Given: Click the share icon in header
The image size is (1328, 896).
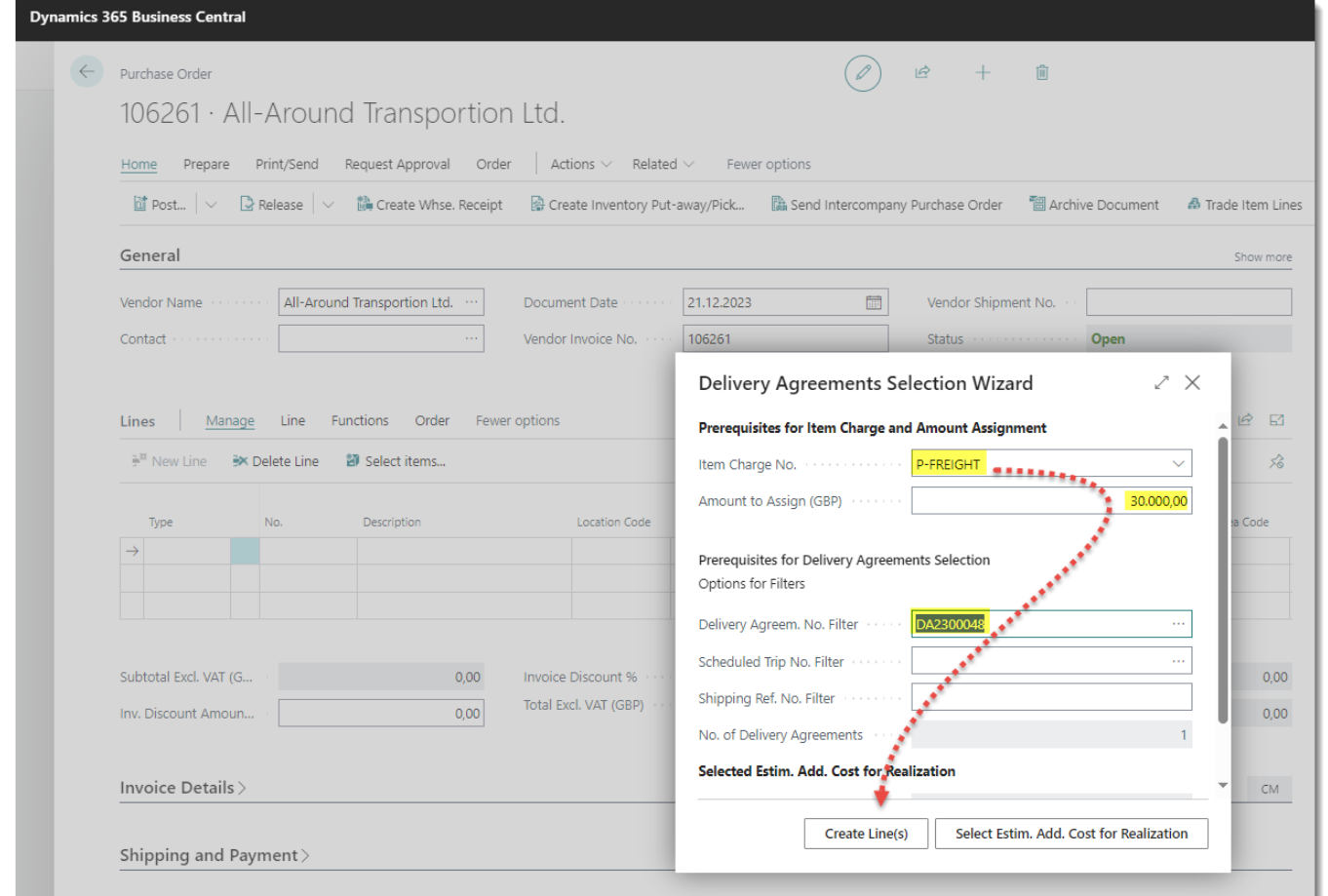Looking at the screenshot, I should coord(922,72).
